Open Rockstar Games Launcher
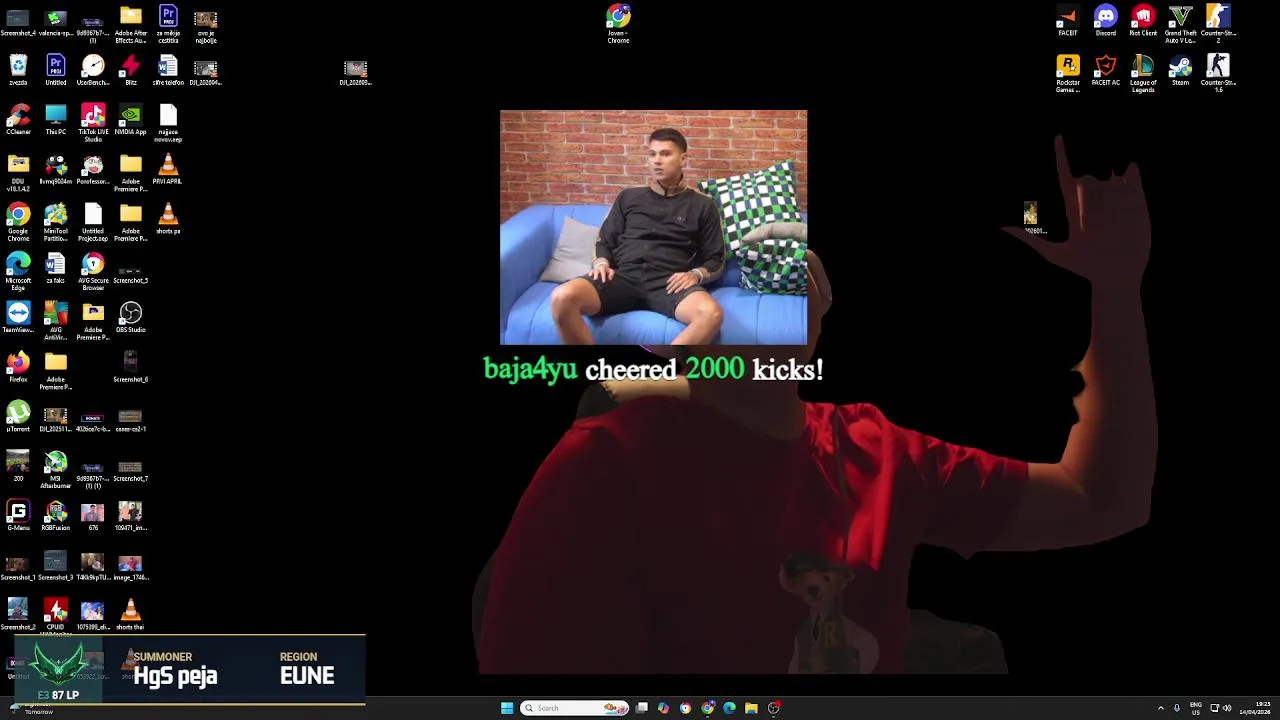Screen dimensions: 1280x720 pyautogui.click(x=1068, y=73)
